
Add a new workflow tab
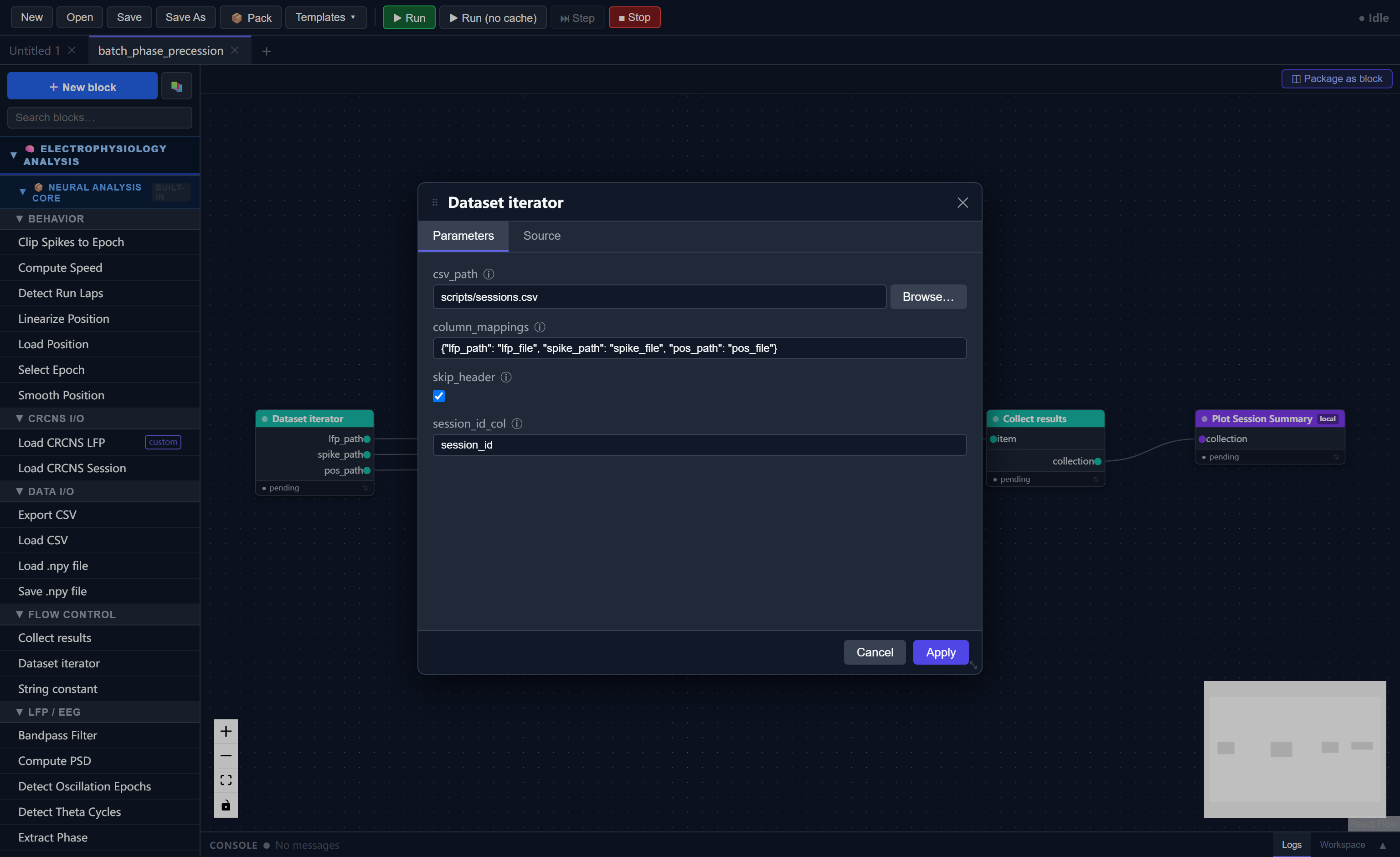(266, 51)
